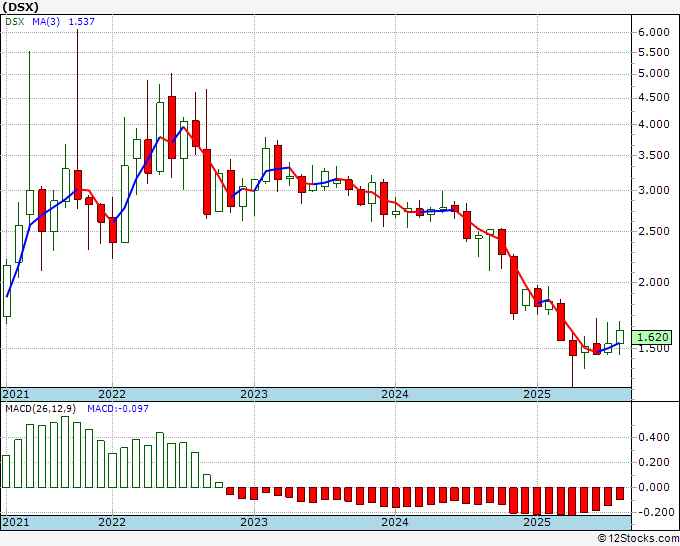This screenshot has height=546, width=680.
Task: Click 2022 on the price chart time axis
Action: [x=112, y=394]
